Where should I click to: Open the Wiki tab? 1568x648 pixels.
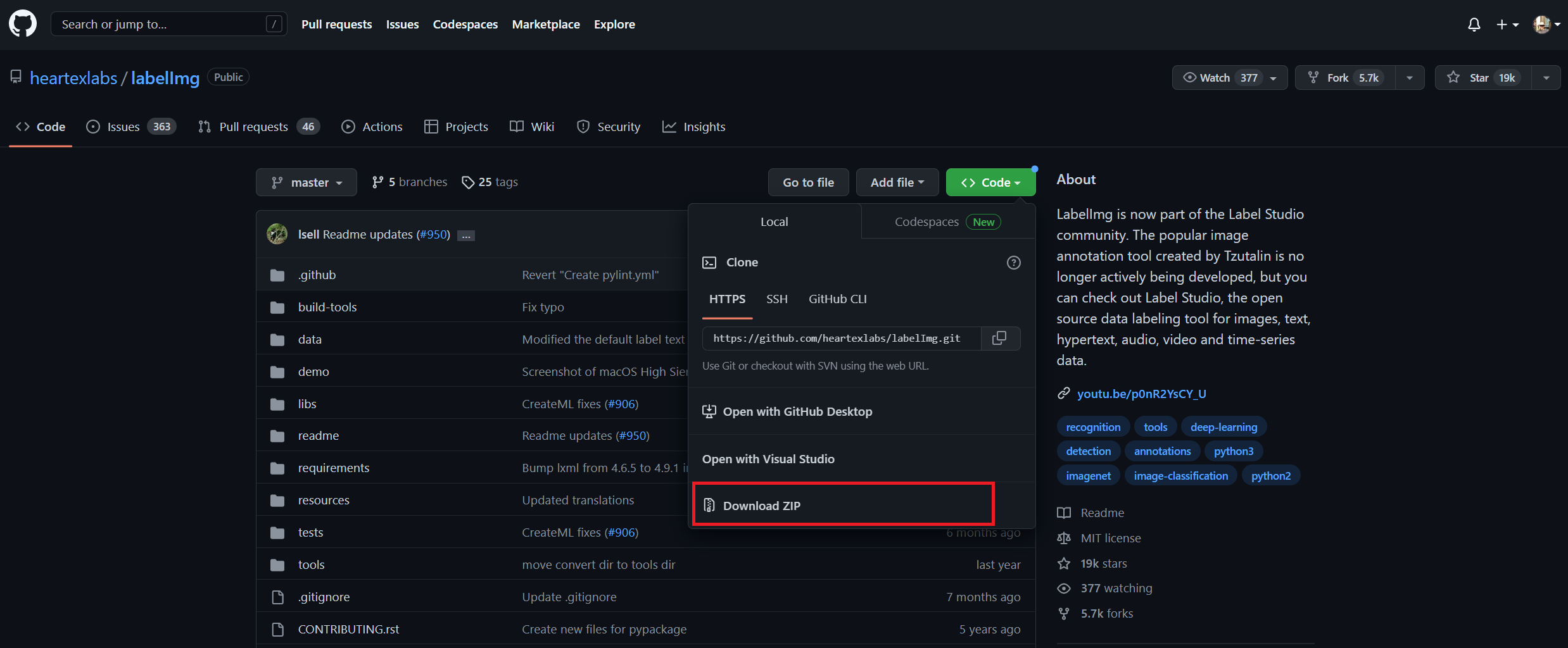coord(533,127)
